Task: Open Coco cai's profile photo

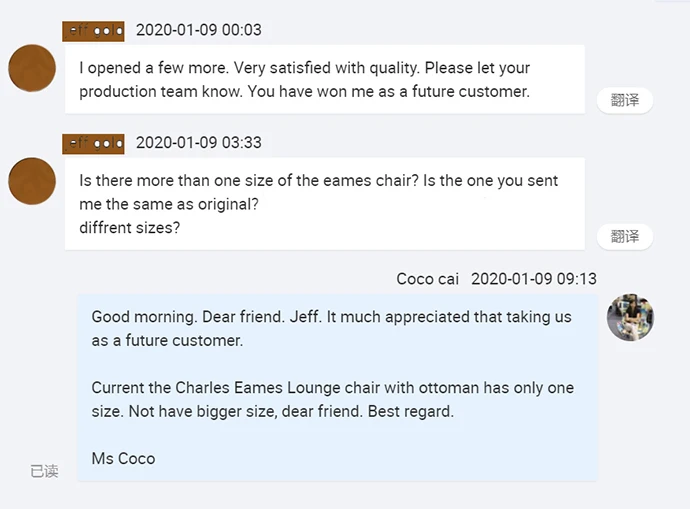Action: 630,317
